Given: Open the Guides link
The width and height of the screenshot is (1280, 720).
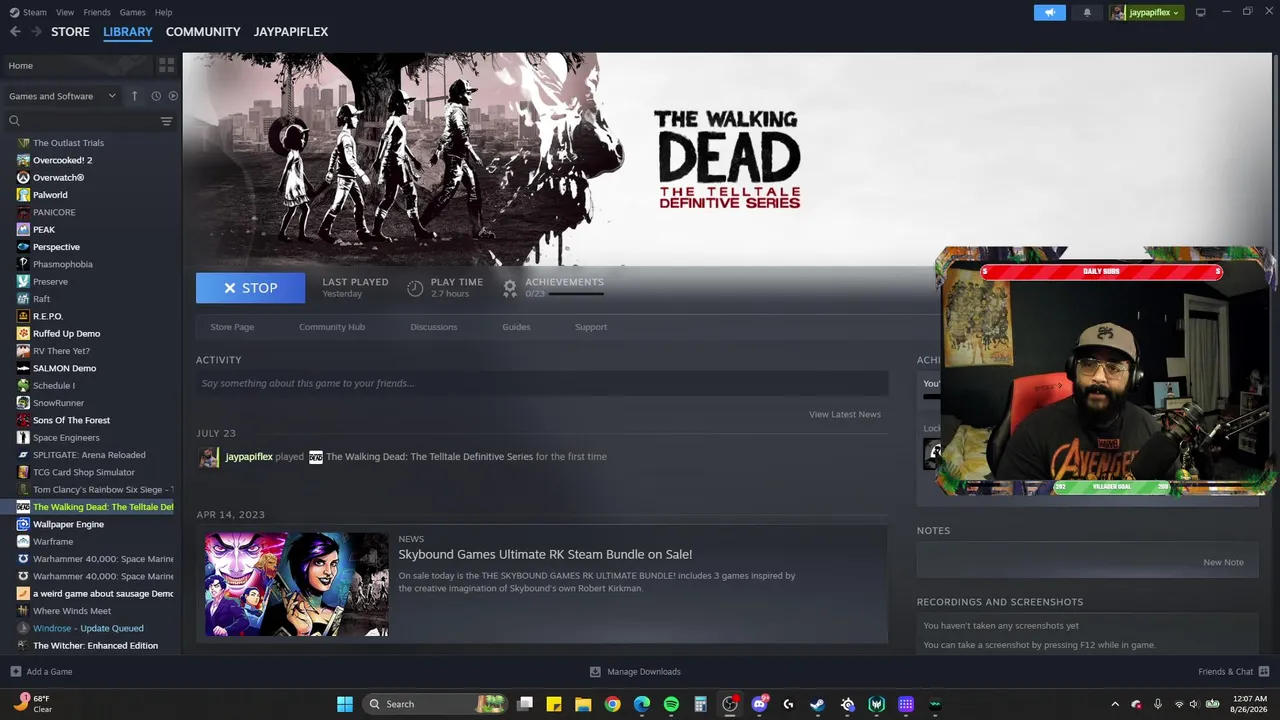Looking at the screenshot, I should click(516, 327).
